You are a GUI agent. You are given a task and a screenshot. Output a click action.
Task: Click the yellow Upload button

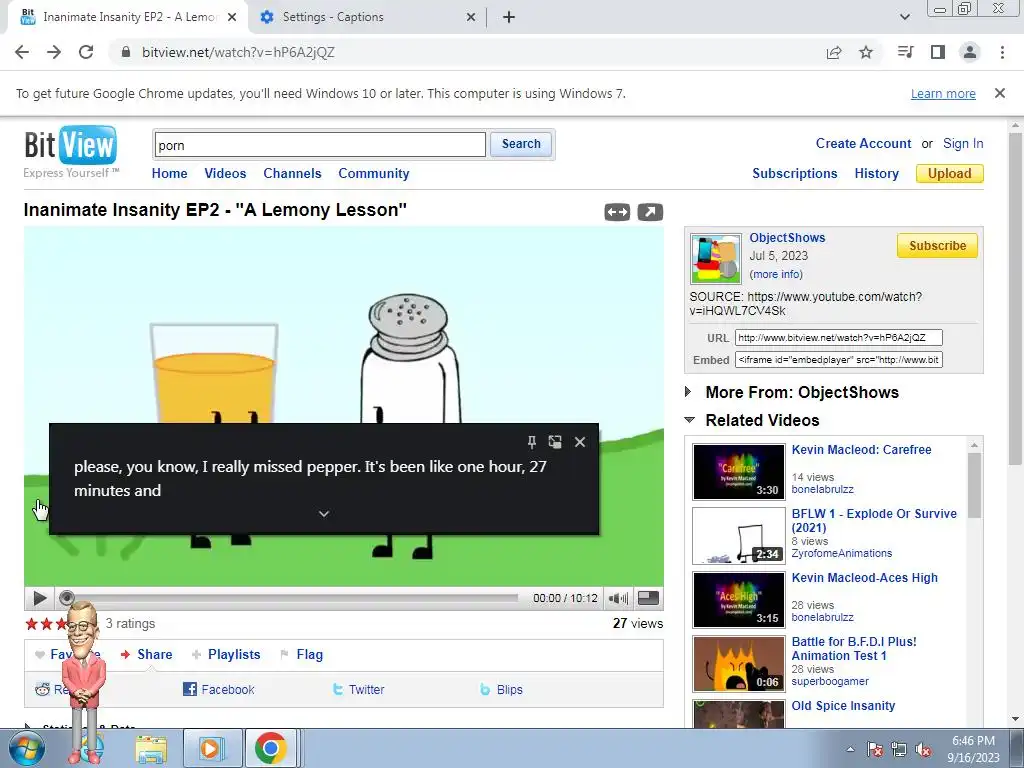click(950, 174)
